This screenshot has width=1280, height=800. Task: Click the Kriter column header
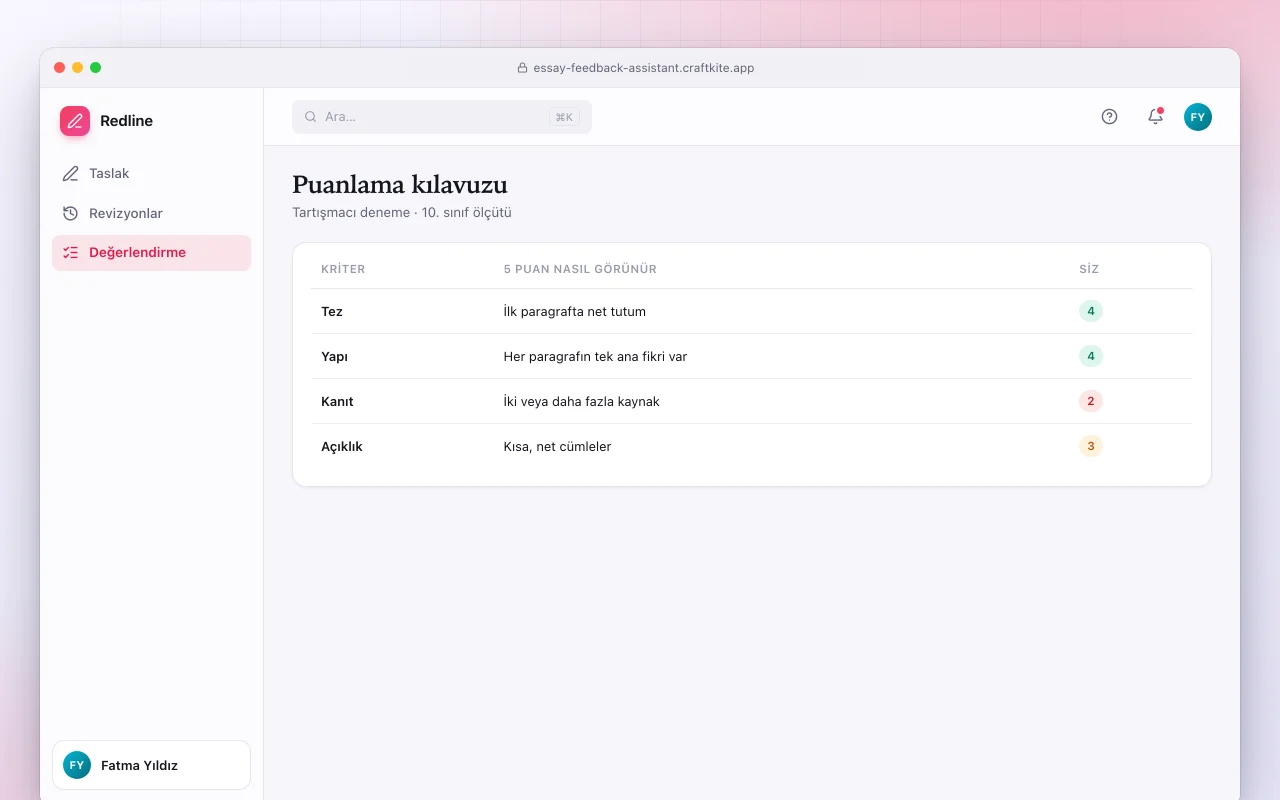[x=343, y=269]
